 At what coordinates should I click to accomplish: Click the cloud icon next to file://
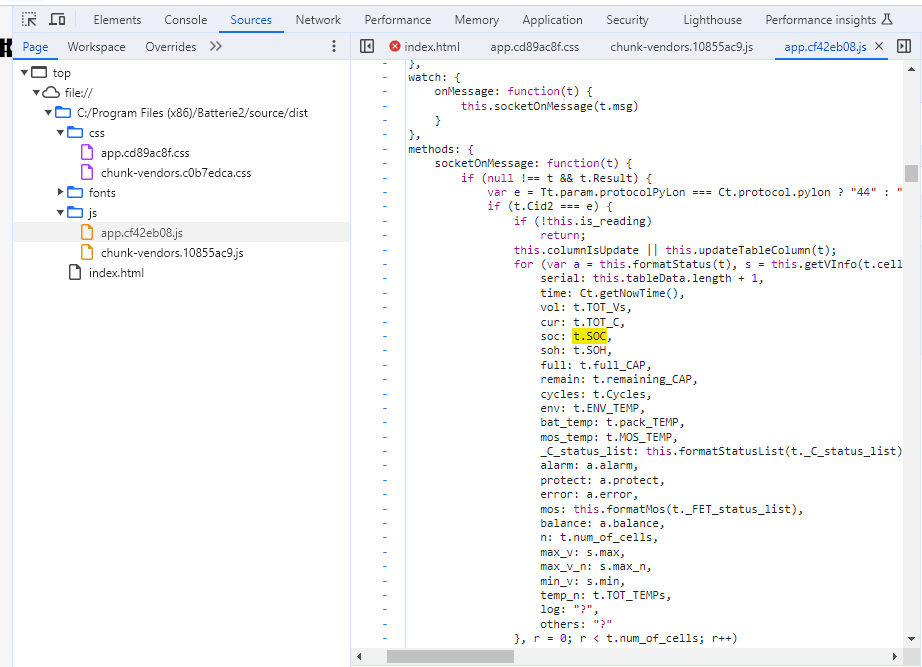(x=51, y=92)
